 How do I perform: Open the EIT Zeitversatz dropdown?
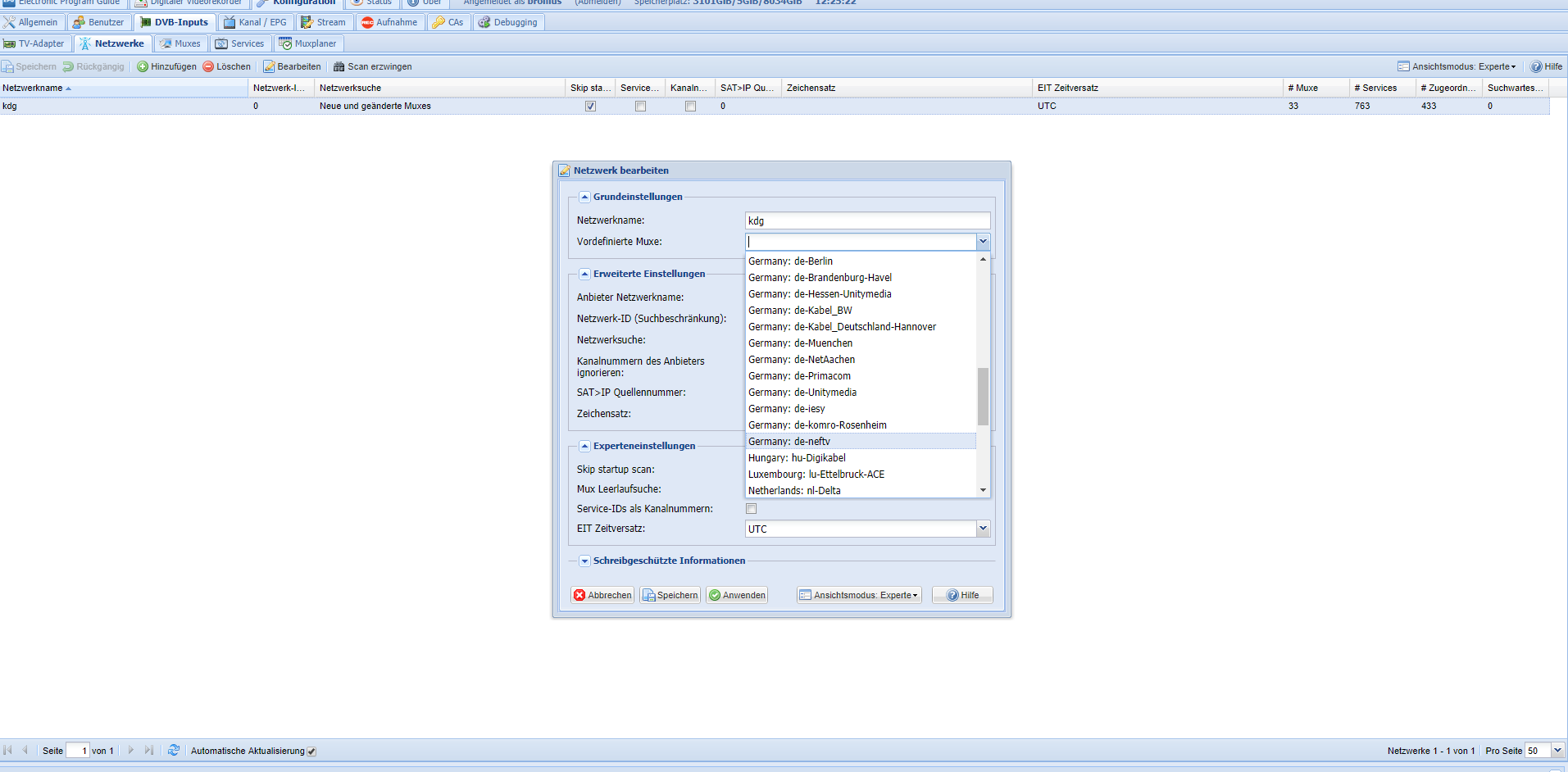[983, 529]
